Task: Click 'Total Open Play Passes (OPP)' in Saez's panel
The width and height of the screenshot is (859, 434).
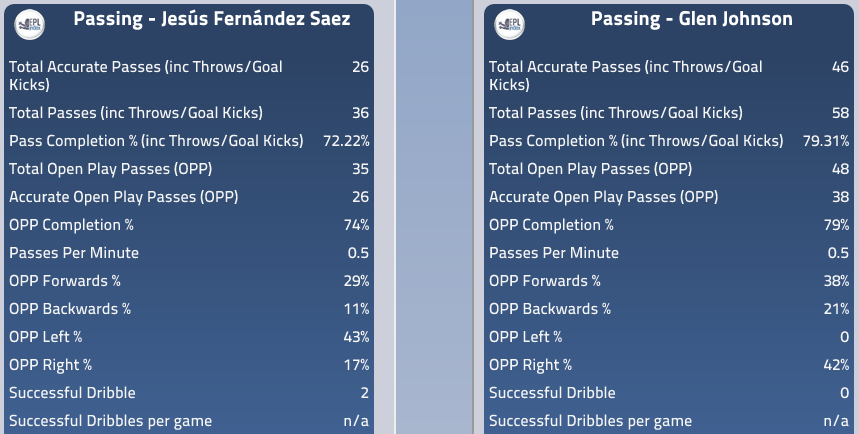Action: click(x=110, y=169)
